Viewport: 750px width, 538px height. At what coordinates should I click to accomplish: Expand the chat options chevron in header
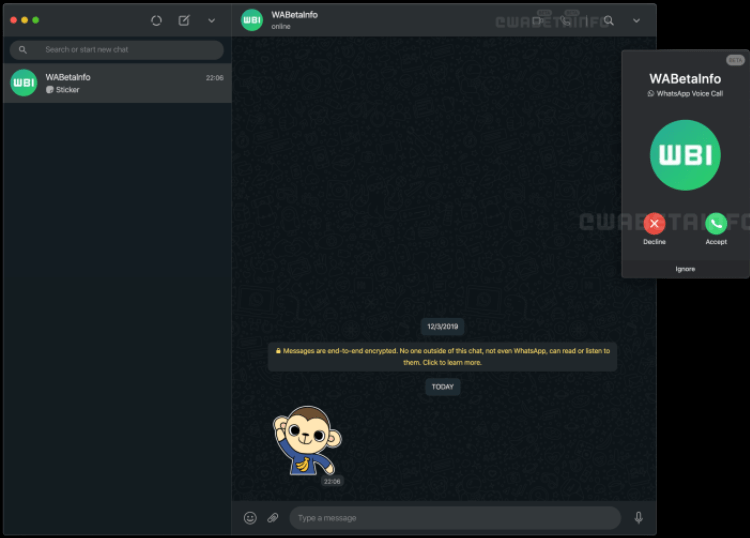pyautogui.click(x=636, y=20)
